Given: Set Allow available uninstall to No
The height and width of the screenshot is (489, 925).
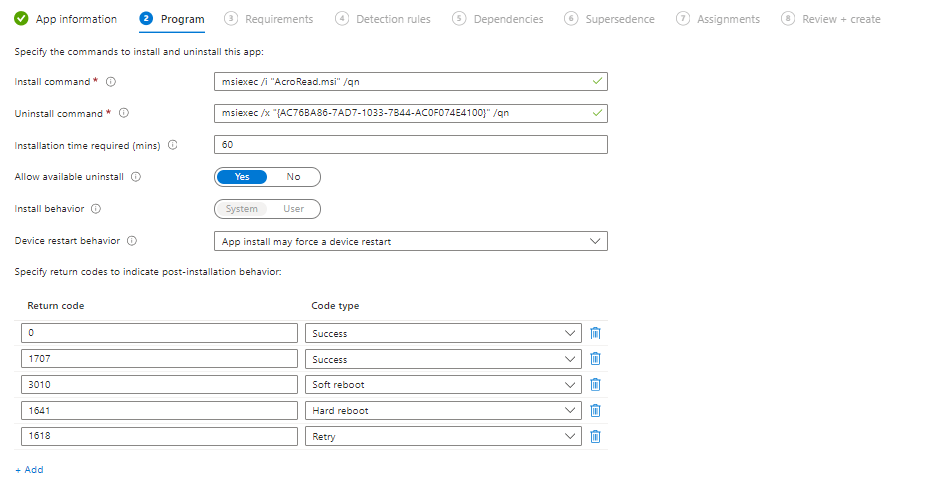Looking at the screenshot, I should tap(293, 177).
